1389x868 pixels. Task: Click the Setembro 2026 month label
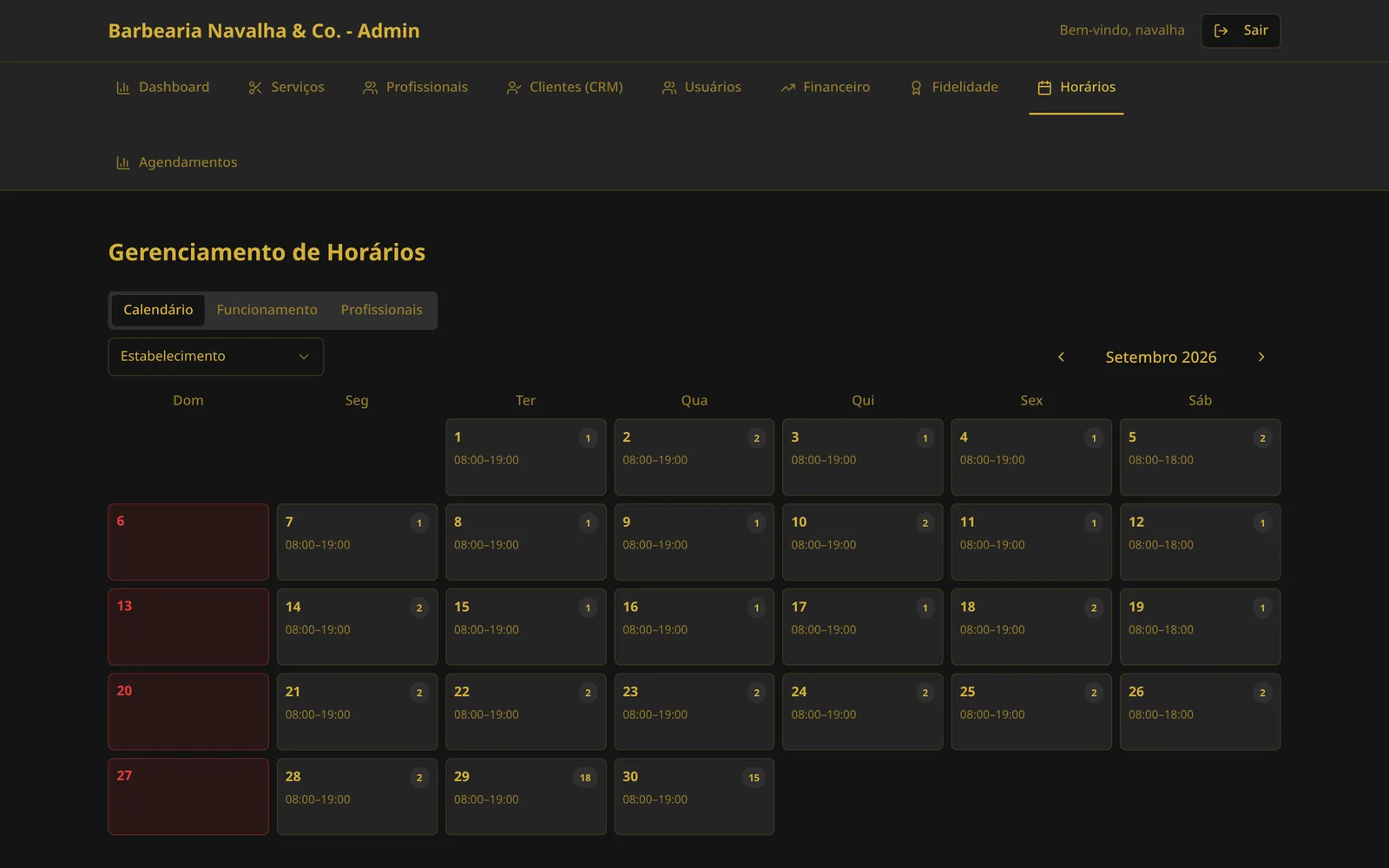1161,358
